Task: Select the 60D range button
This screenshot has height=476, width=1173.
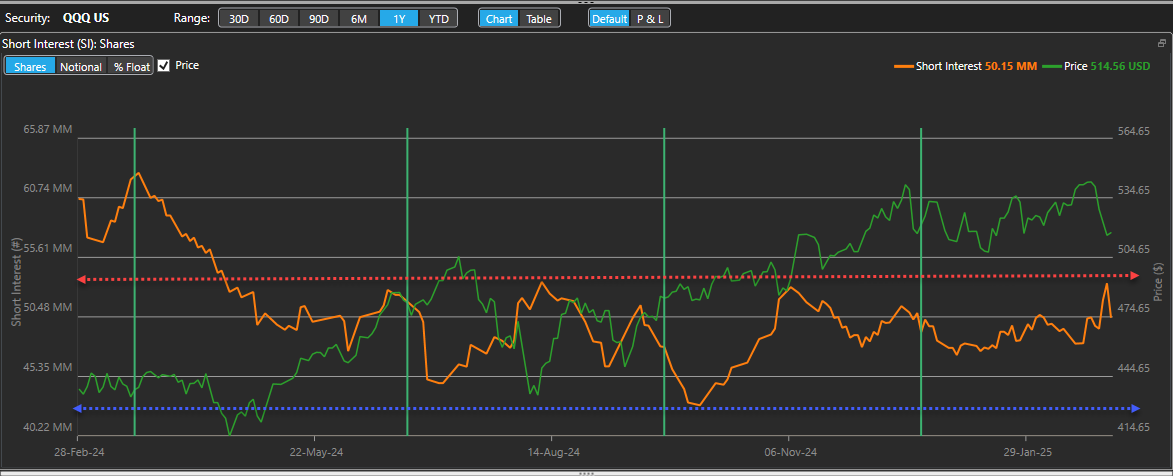Action: click(x=279, y=19)
